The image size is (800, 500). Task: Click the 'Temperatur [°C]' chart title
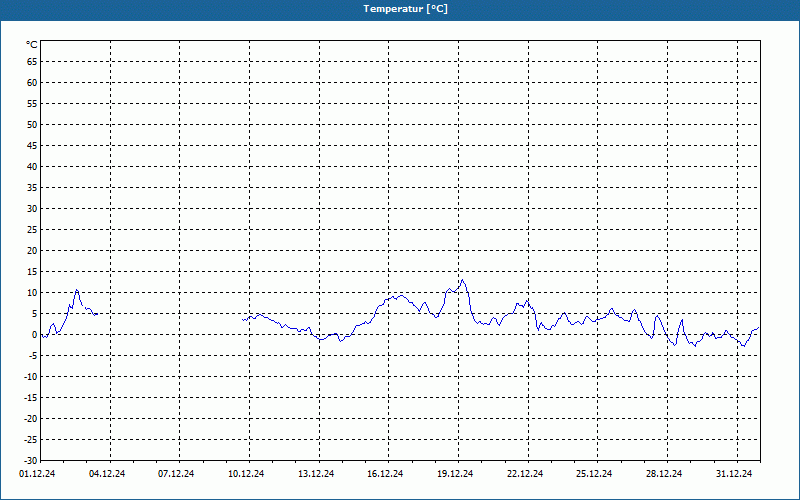click(406, 9)
